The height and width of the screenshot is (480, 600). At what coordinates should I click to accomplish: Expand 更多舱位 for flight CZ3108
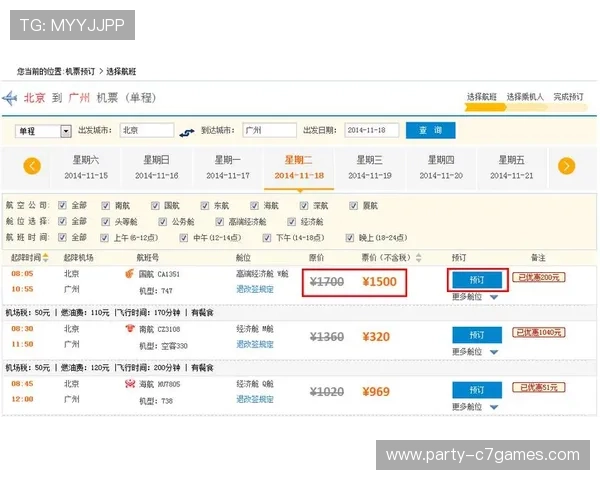475,352
